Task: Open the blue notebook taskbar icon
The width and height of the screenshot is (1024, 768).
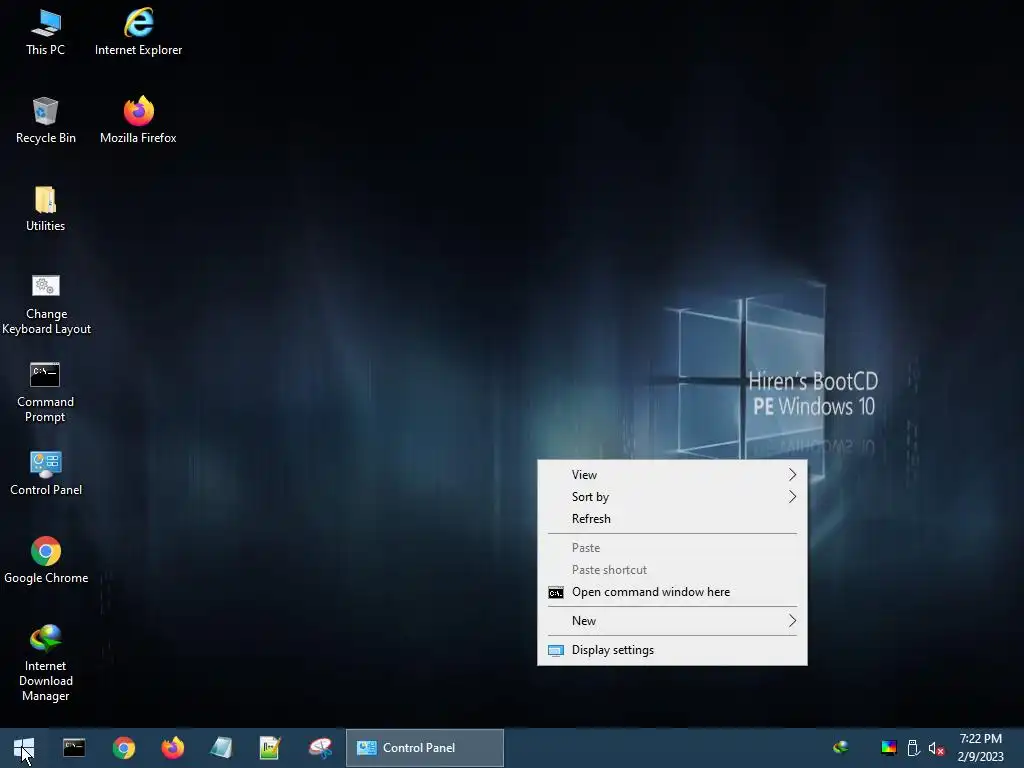Action: click(x=221, y=748)
